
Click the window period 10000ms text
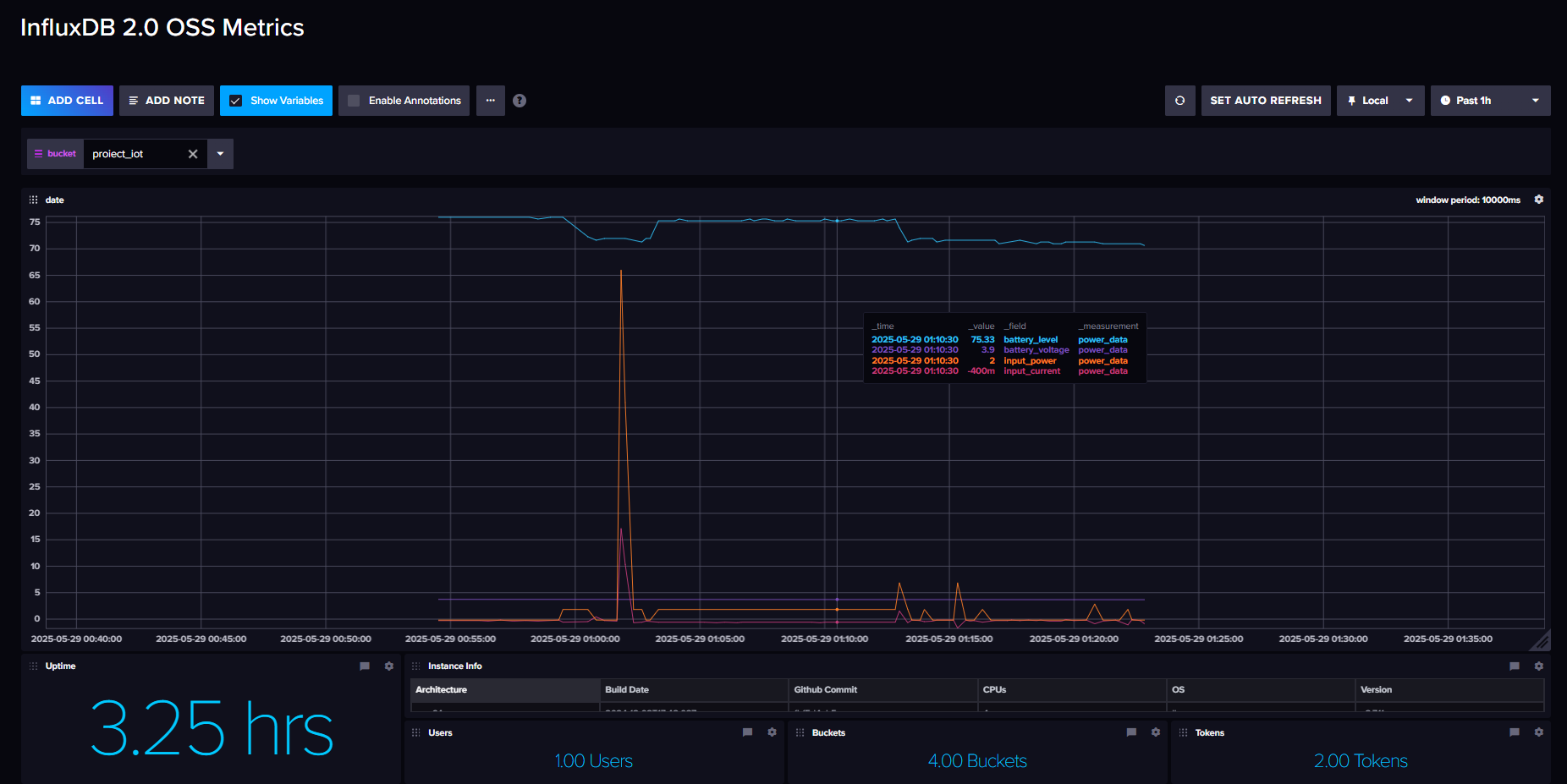(x=1468, y=200)
